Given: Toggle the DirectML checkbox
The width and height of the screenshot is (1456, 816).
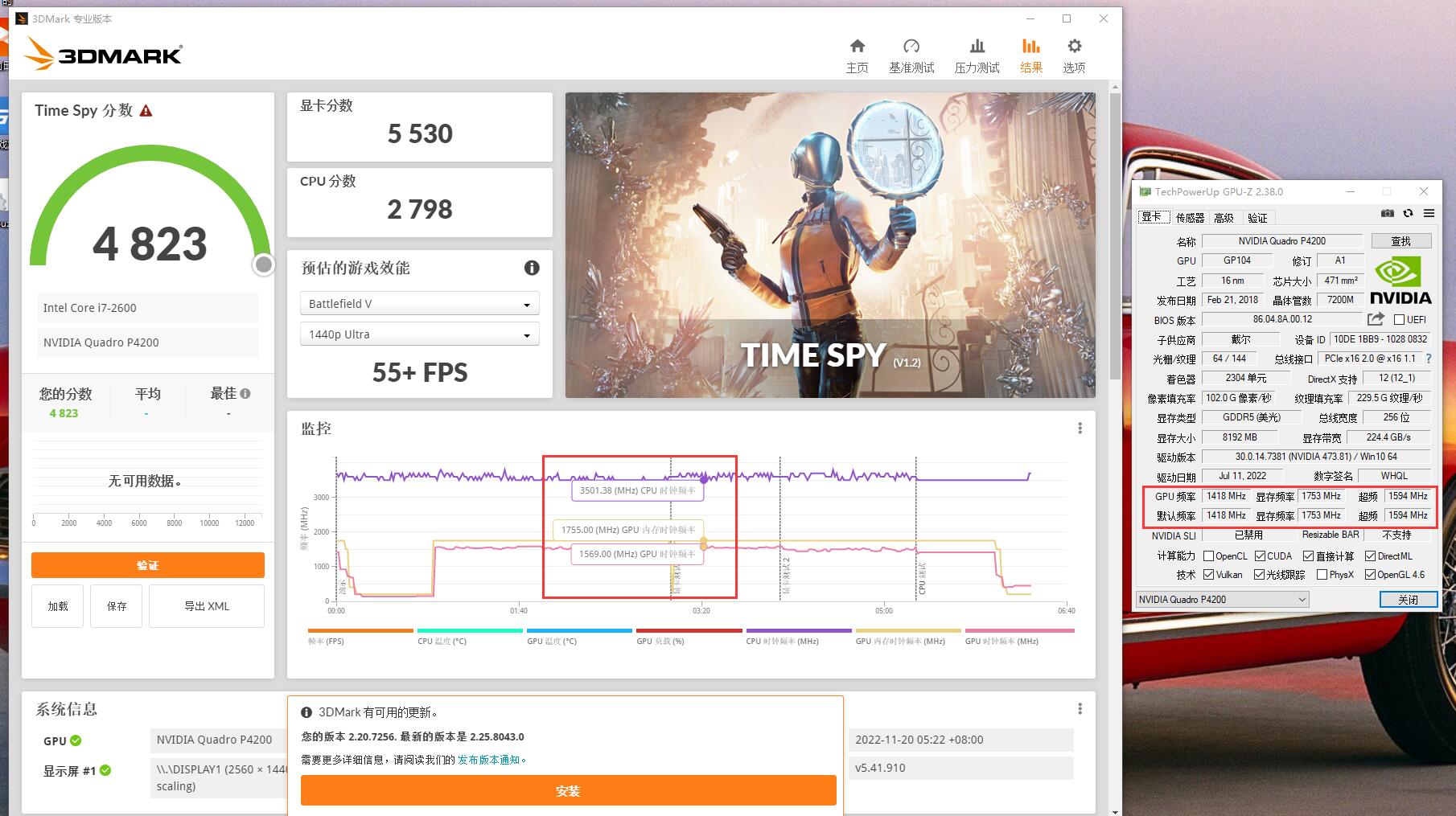Looking at the screenshot, I should pos(1370,556).
